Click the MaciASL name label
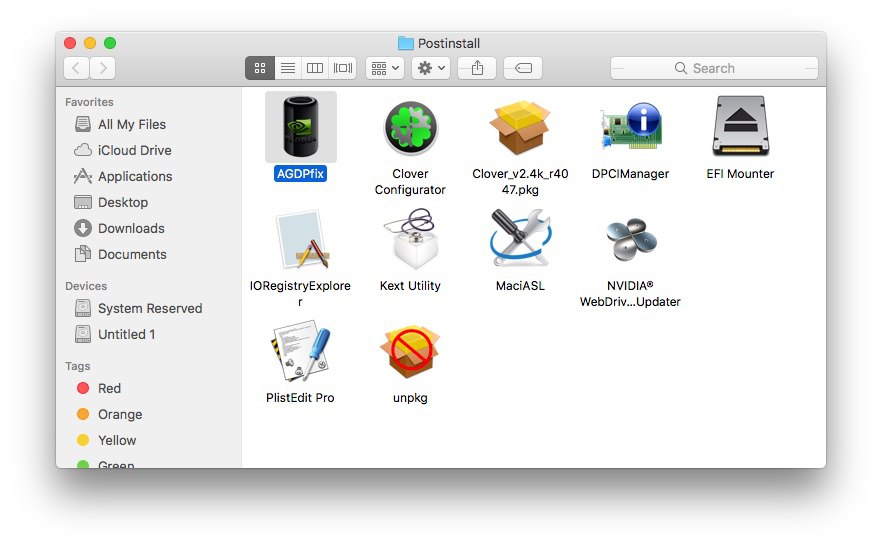This screenshot has width=882, height=548. point(520,286)
